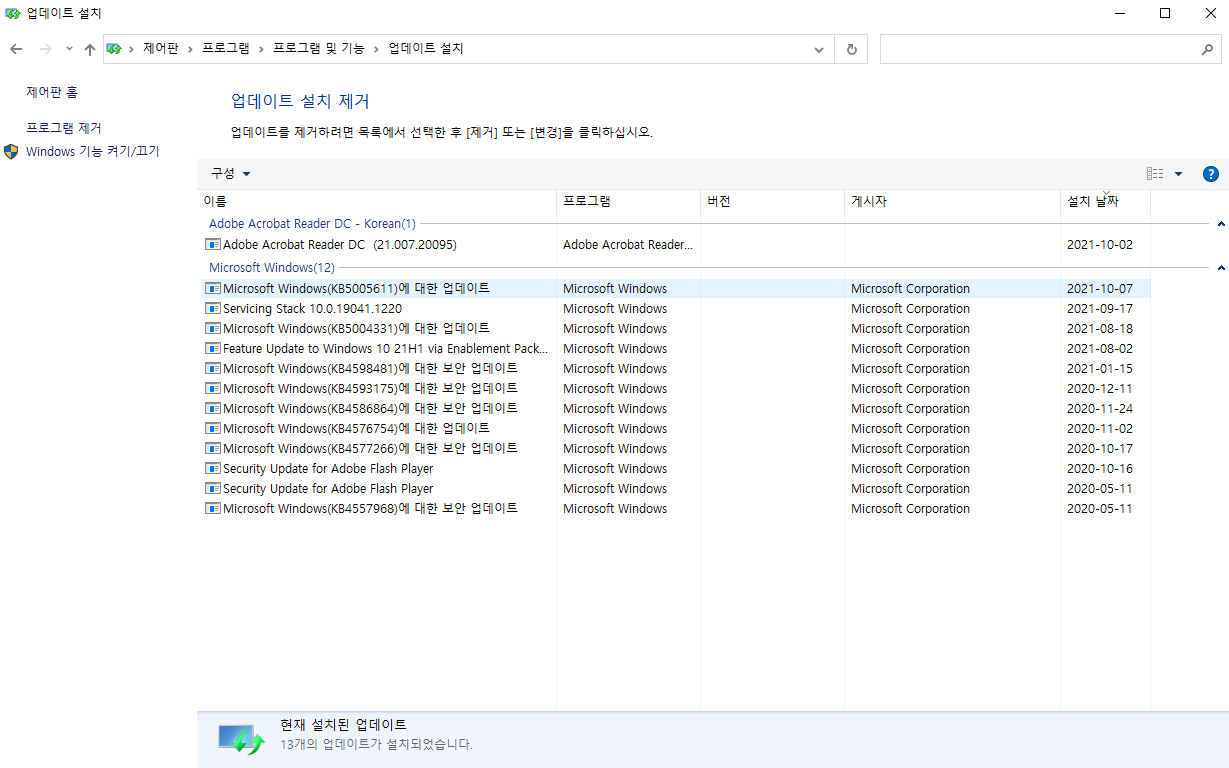
Task: Go to 프로그램 및 기능 breadcrumb
Action: (319, 48)
